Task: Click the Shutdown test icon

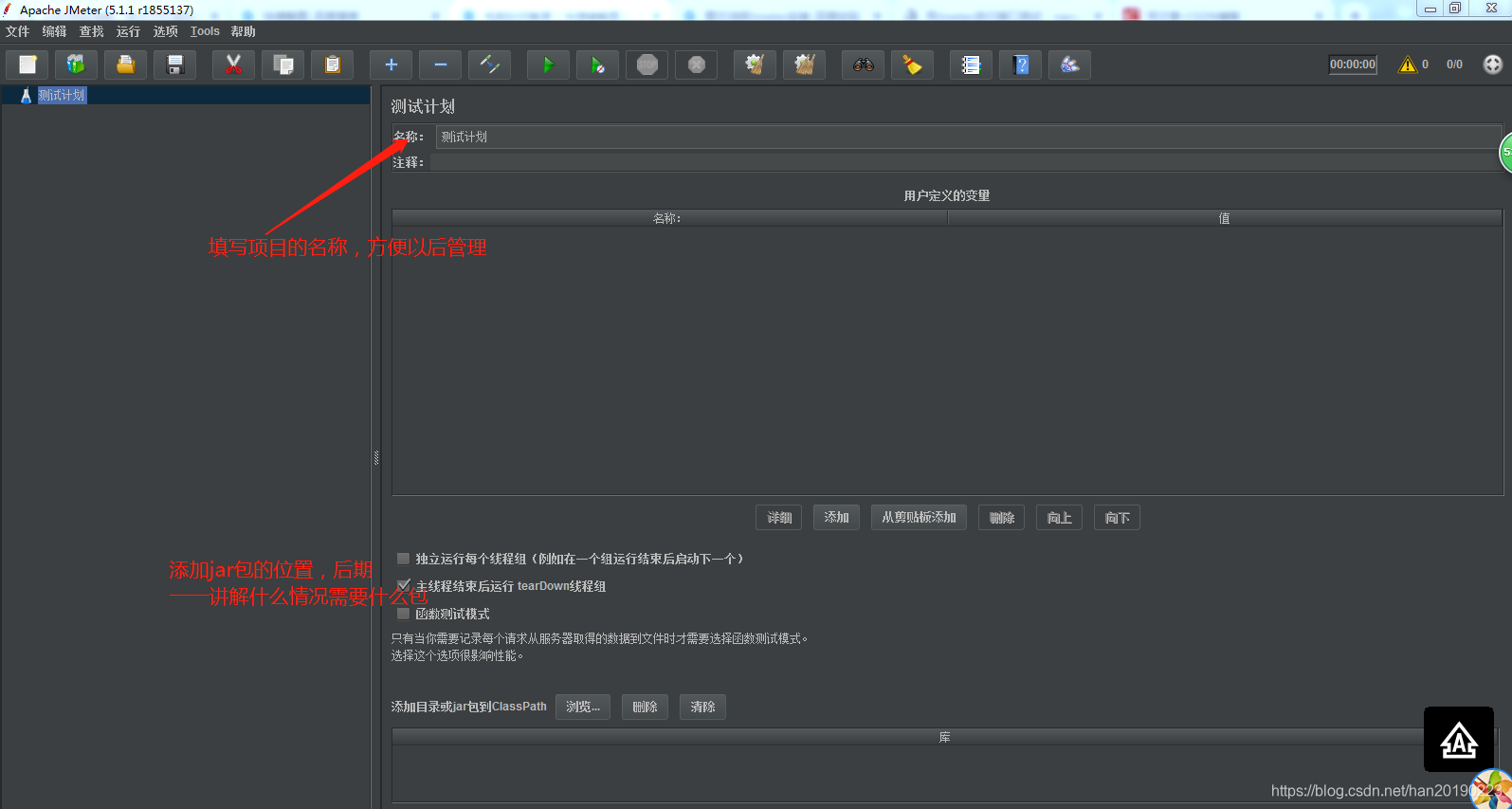Action: coord(696,64)
